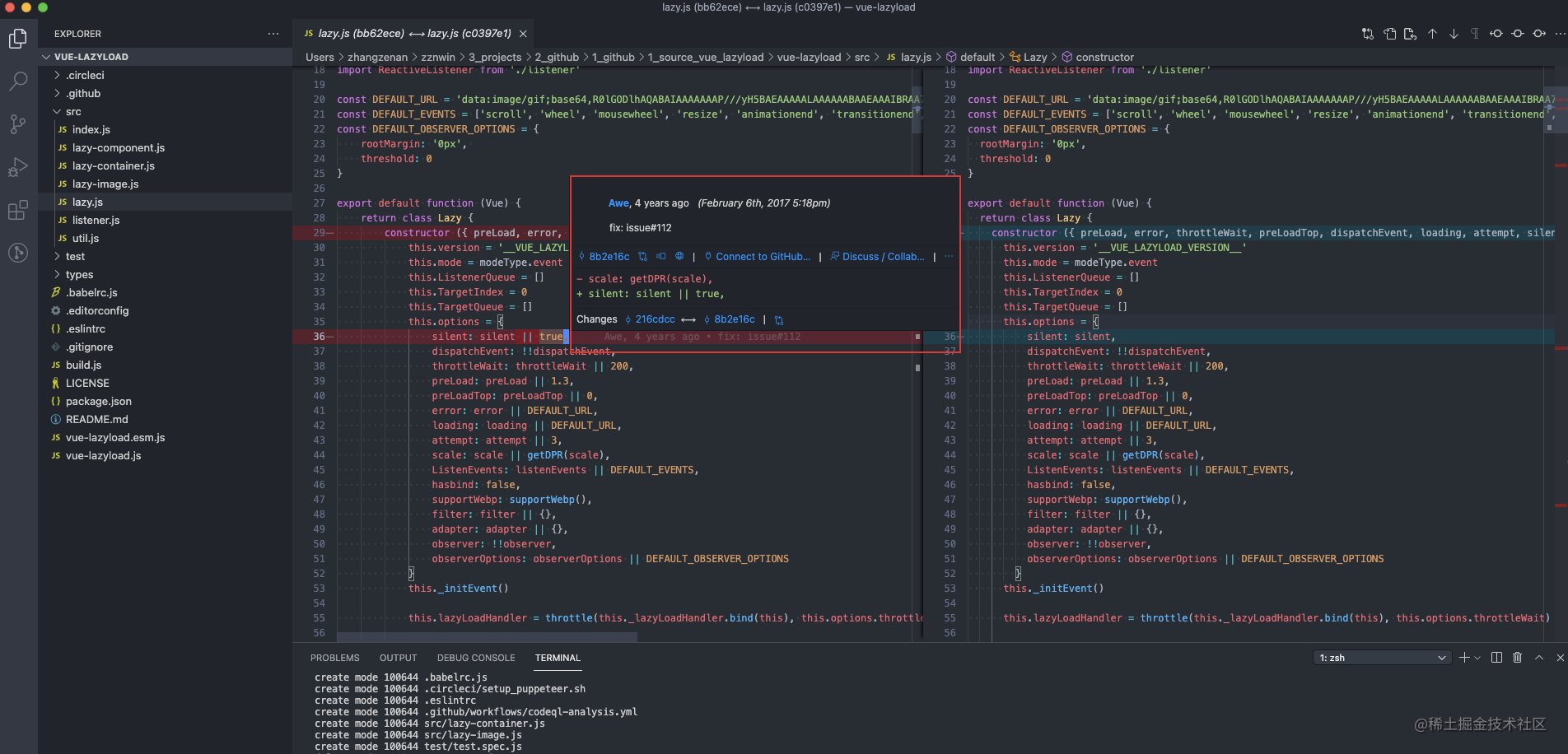Switch to the PROBLEMS tab

point(334,658)
